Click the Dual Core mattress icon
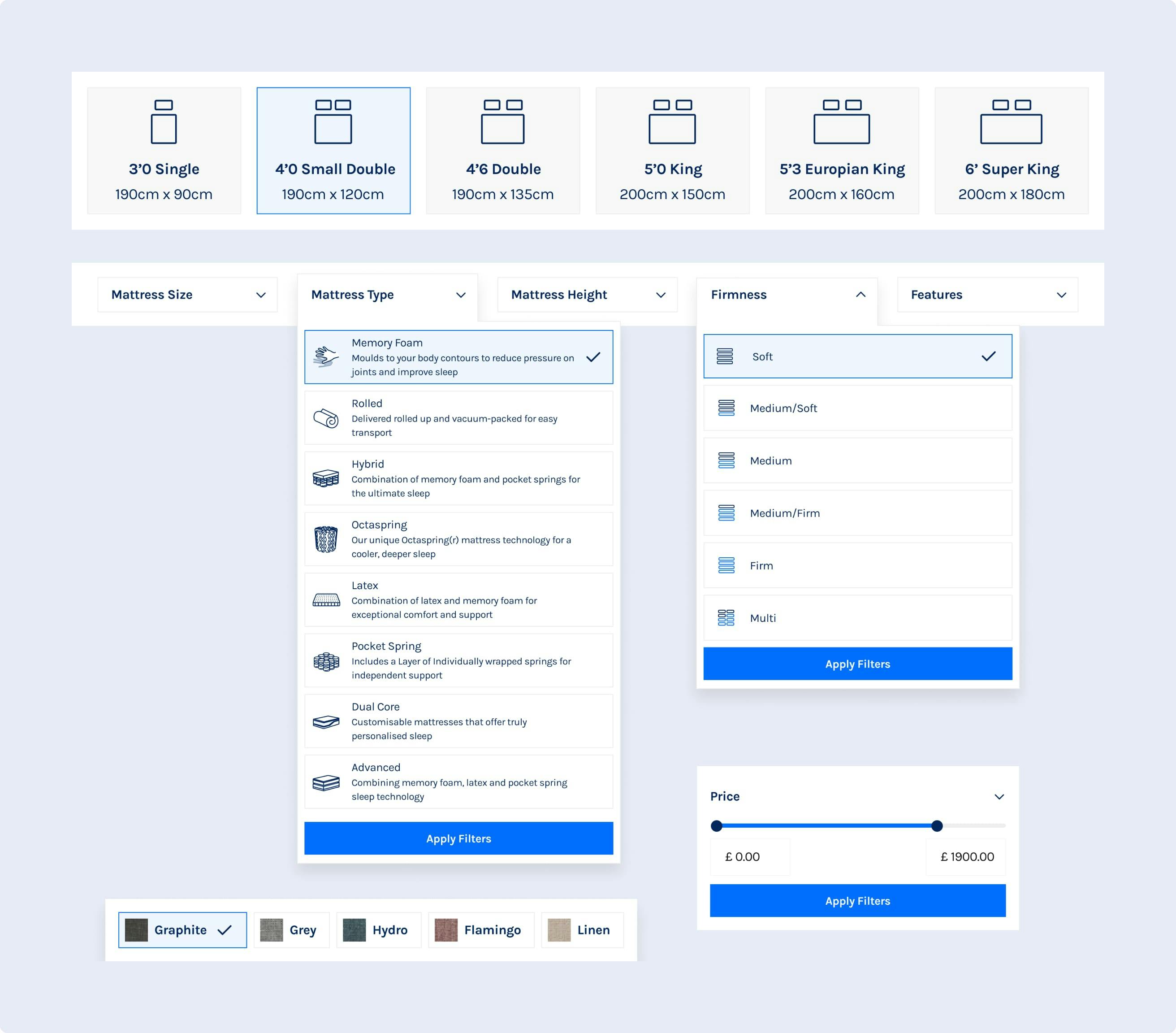Image resolution: width=1176 pixels, height=1033 pixels. tap(326, 722)
